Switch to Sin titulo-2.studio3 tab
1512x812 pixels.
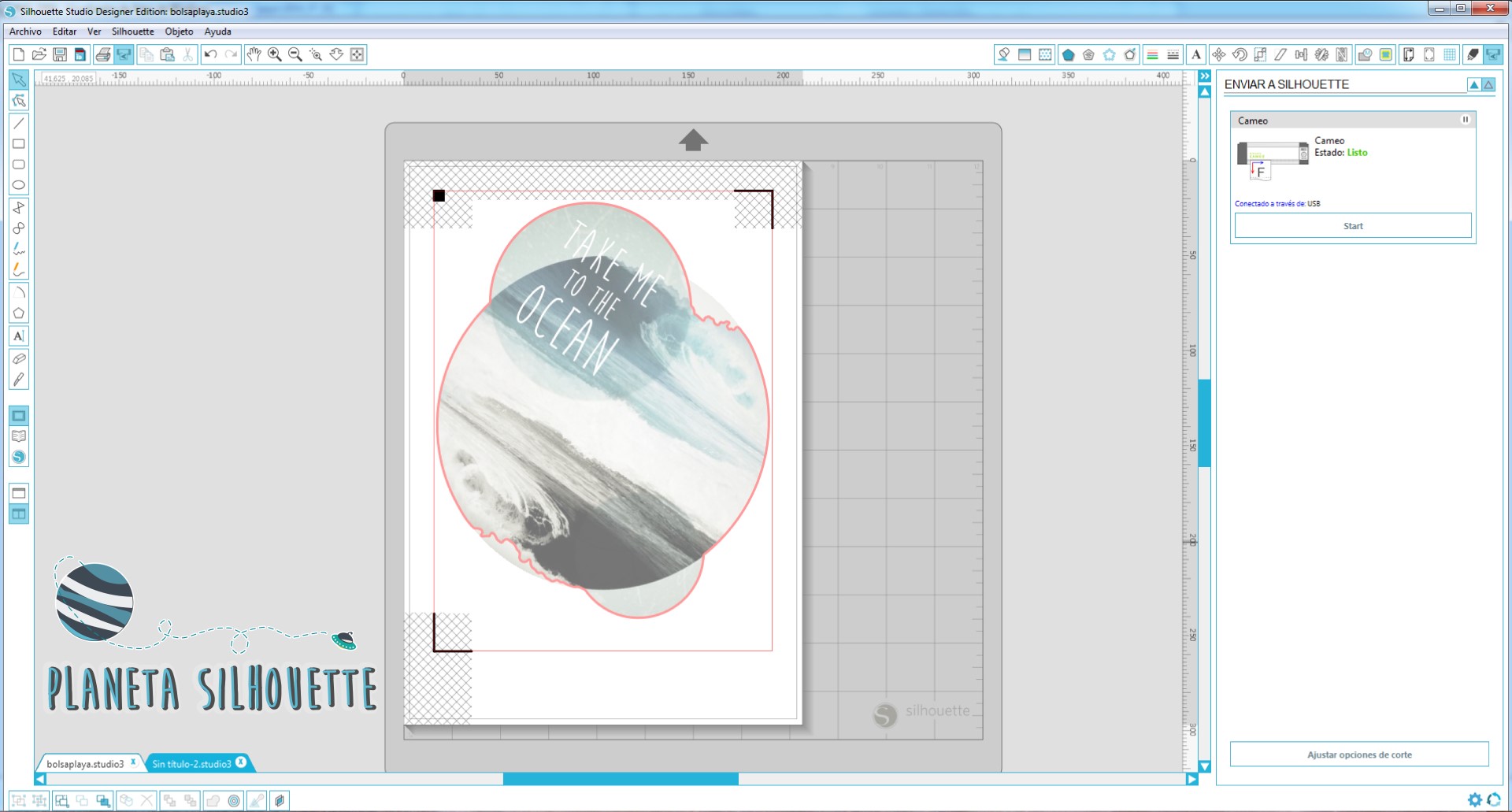click(x=191, y=764)
